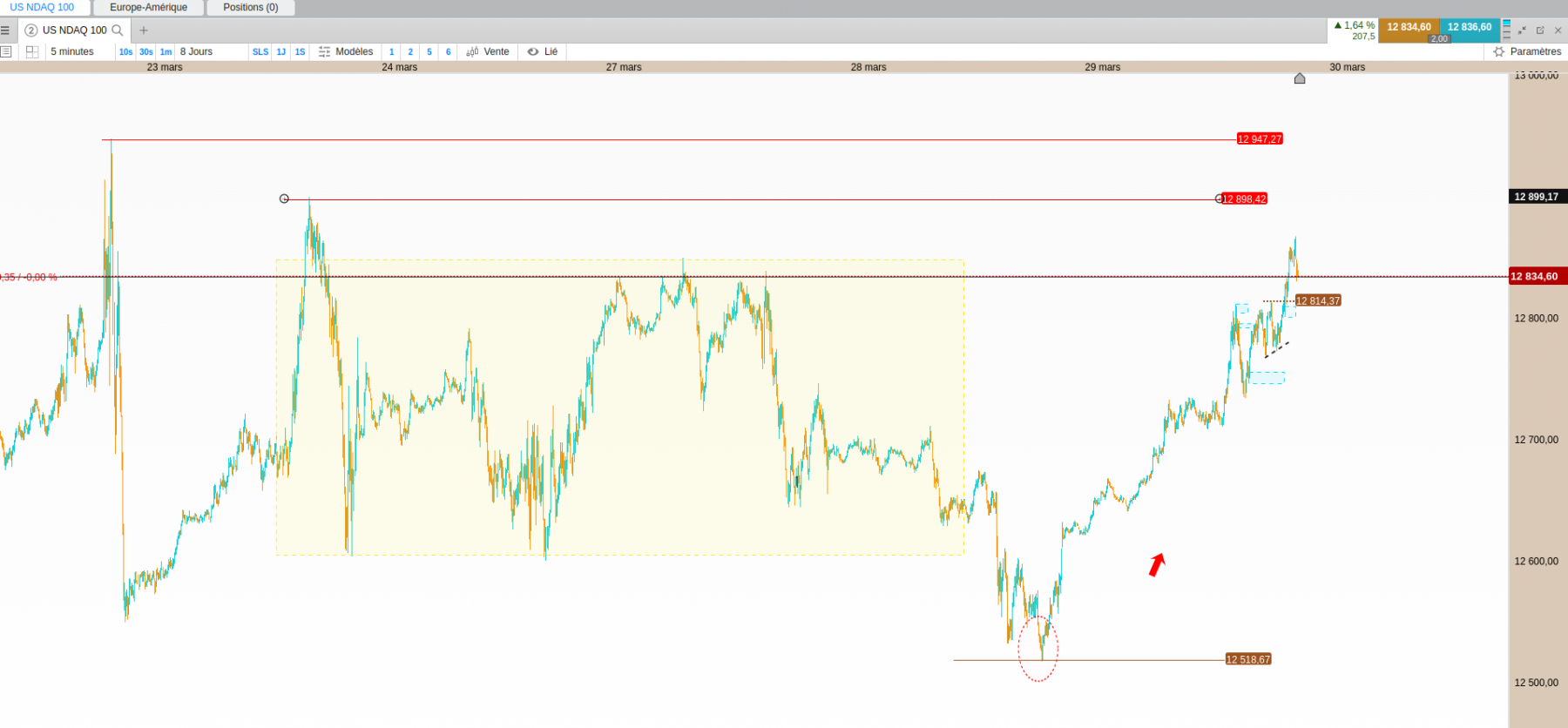
Task: Pop out chart into a new window
Action: click(1540, 30)
